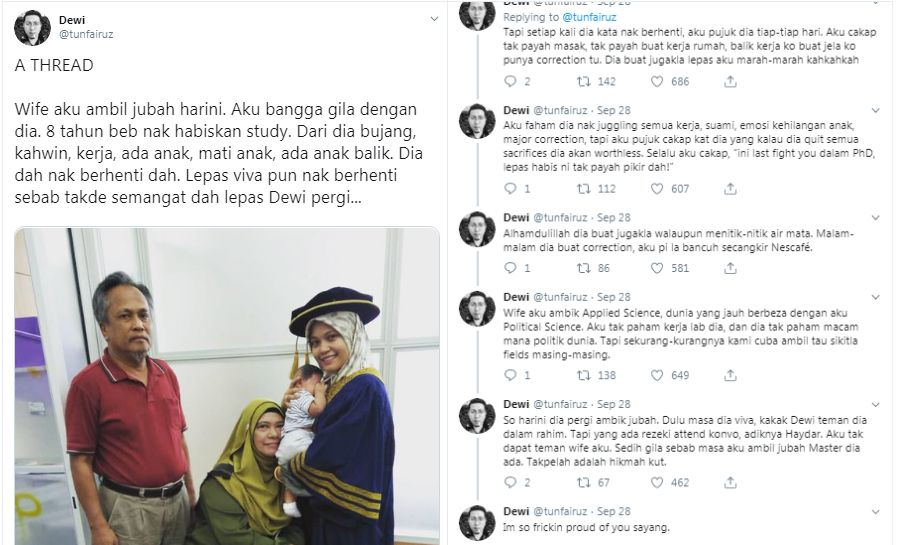This screenshot has height=545, width=899.
Task: Retweet the tweet showing 142 retweets
Action: 584,82
